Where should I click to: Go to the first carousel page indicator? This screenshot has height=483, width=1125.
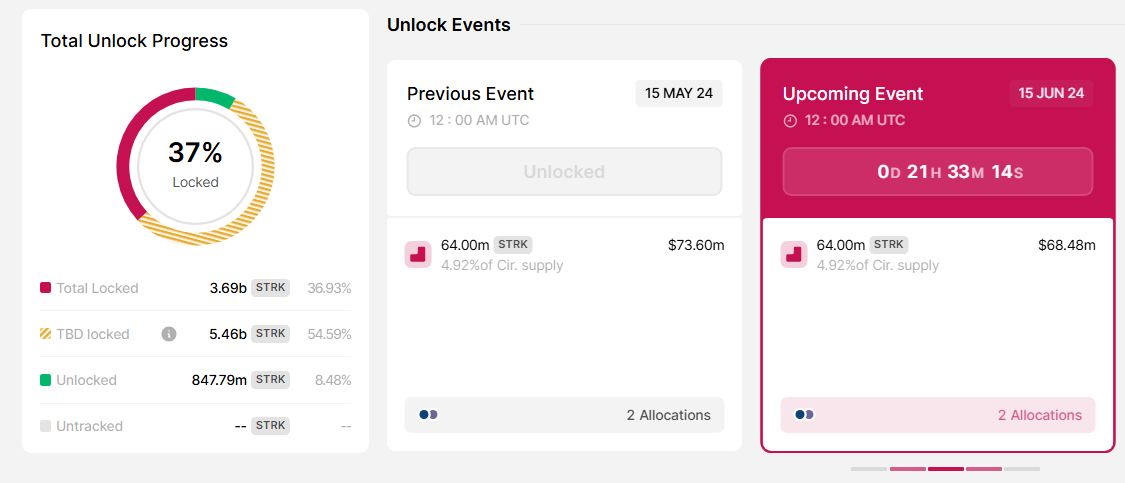pyautogui.click(x=869, y=468)
